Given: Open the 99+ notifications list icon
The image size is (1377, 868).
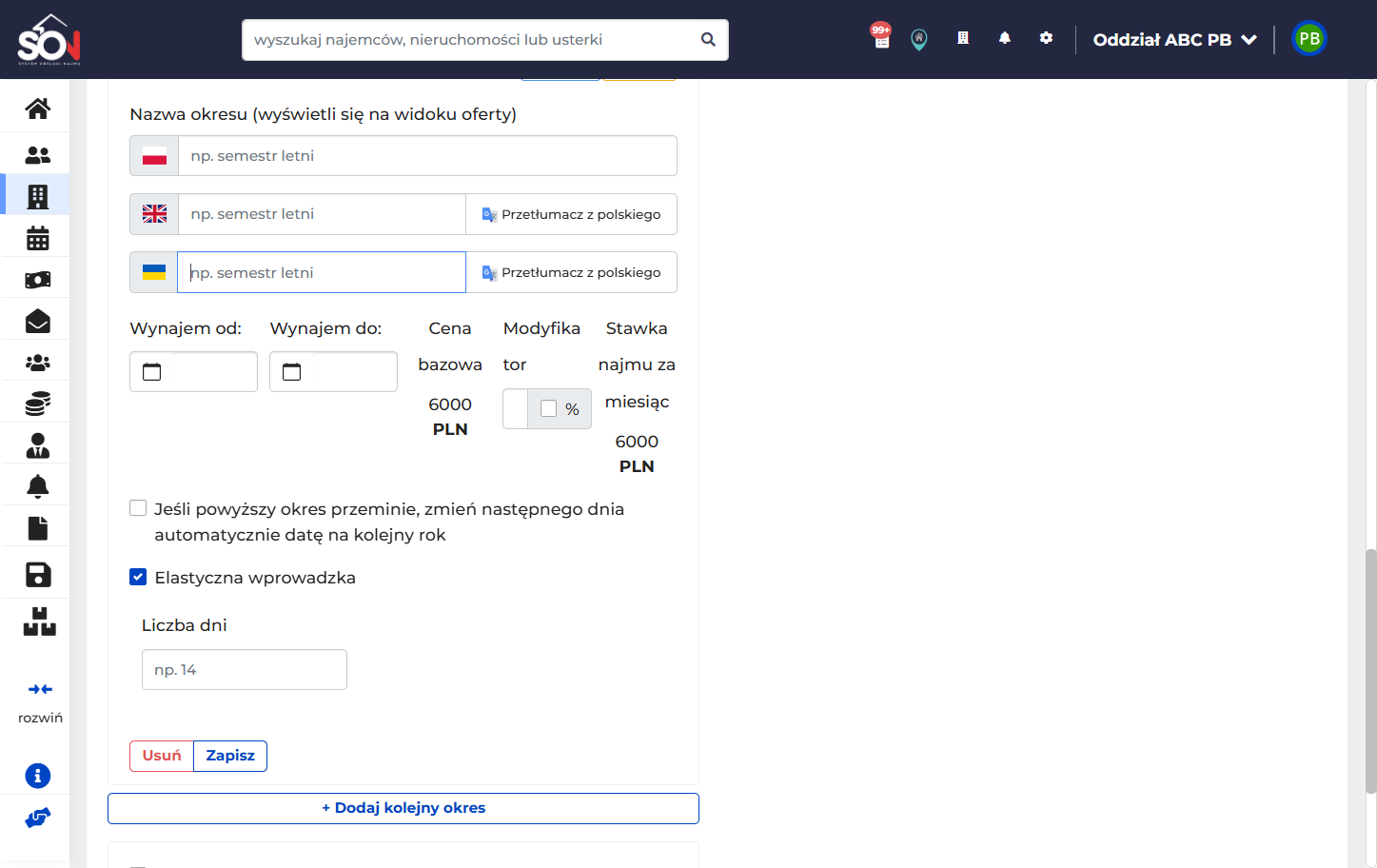Looking at the screenshot, I should click(881, 36).
